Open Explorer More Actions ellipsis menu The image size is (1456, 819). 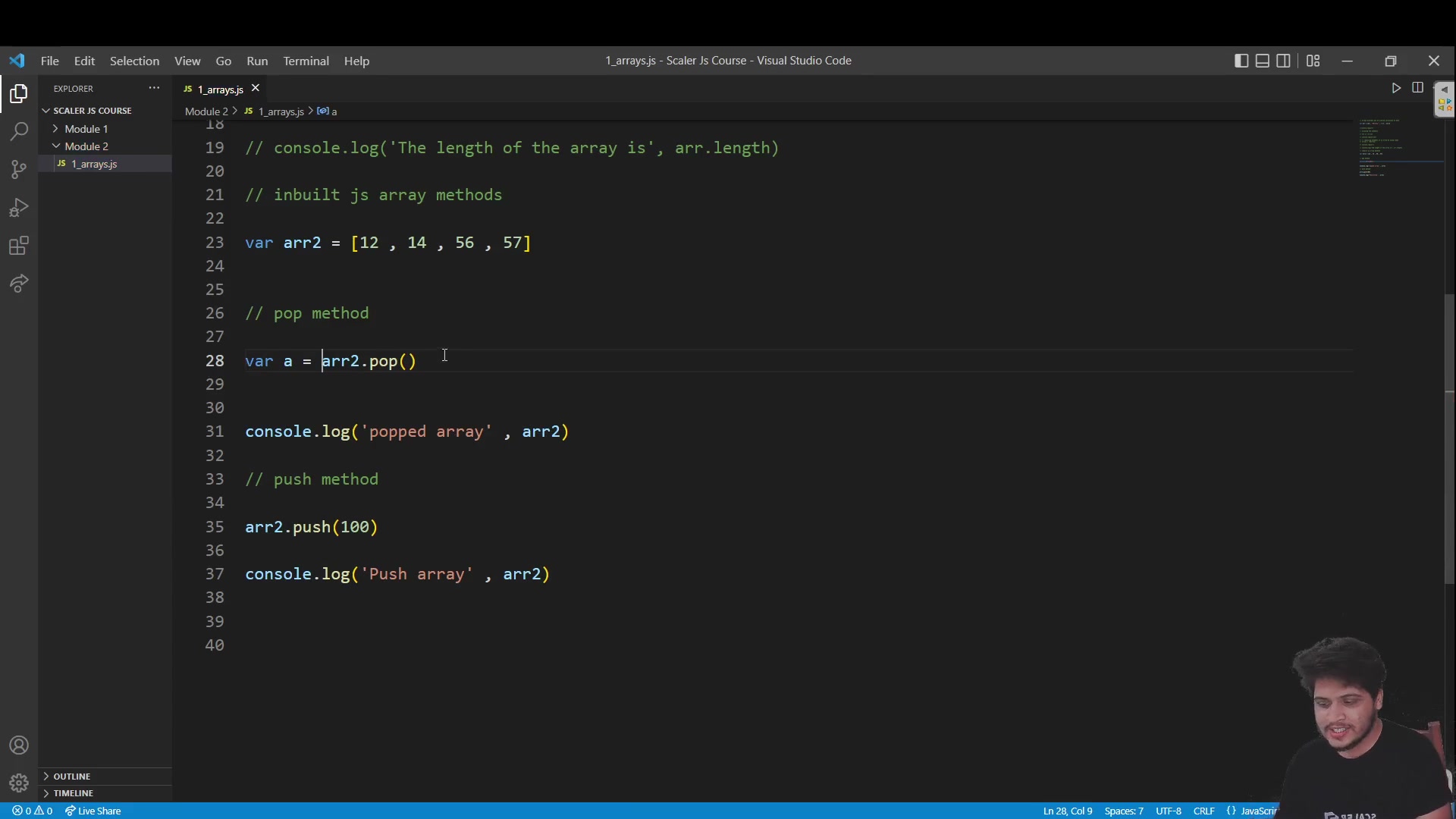pos(154,88)
